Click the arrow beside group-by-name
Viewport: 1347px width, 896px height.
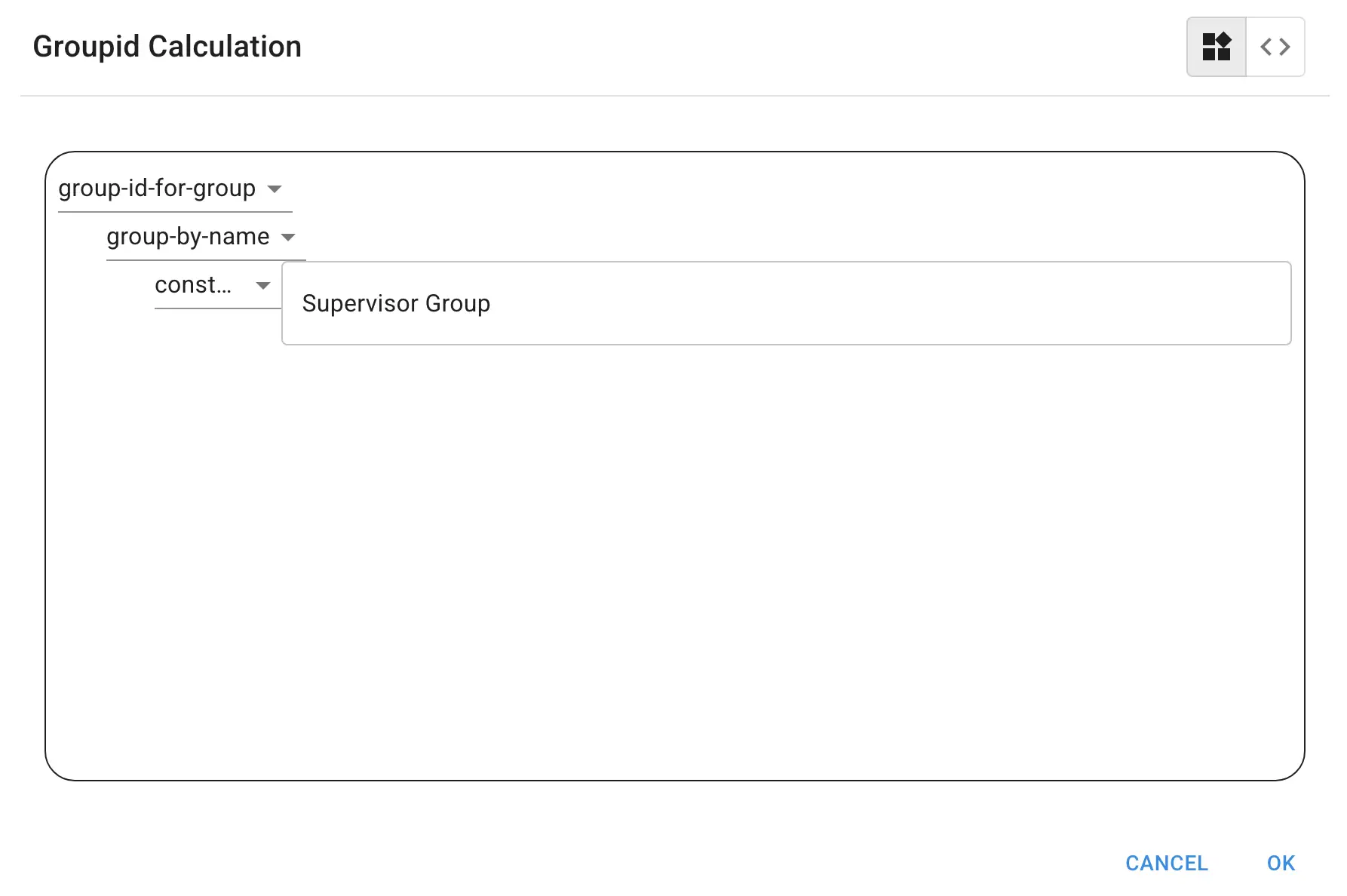point(288,237)
